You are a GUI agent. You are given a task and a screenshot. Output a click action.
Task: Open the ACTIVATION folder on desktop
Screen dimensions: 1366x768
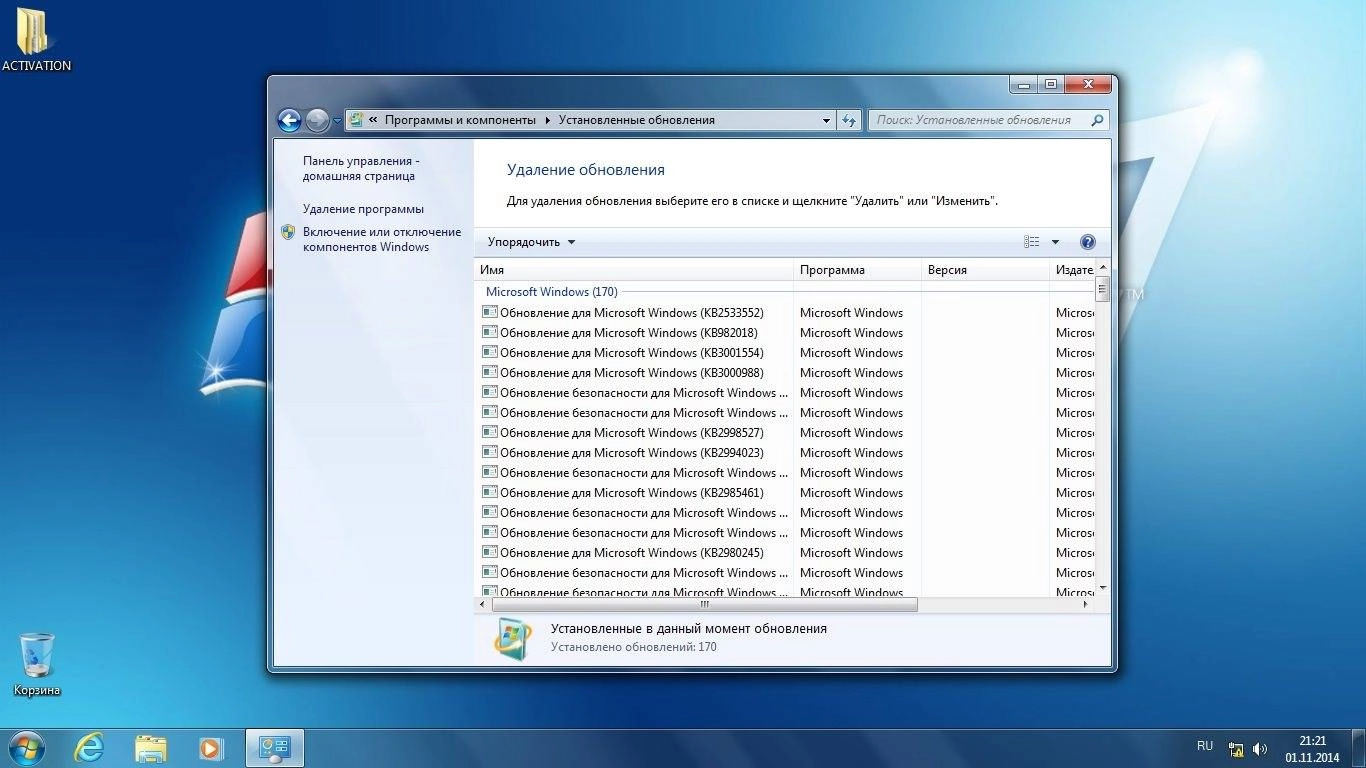[x=36, y=40]
